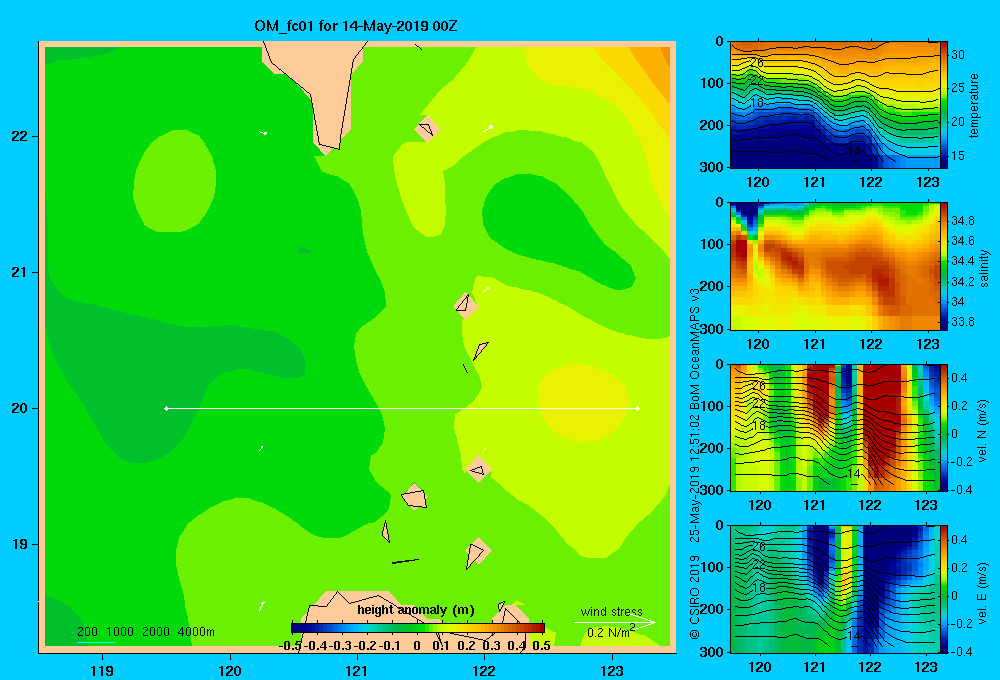Click longitude tick "123" on the main map
Viewport: 1000px width, 680px height.
click(x=612, y=670)
